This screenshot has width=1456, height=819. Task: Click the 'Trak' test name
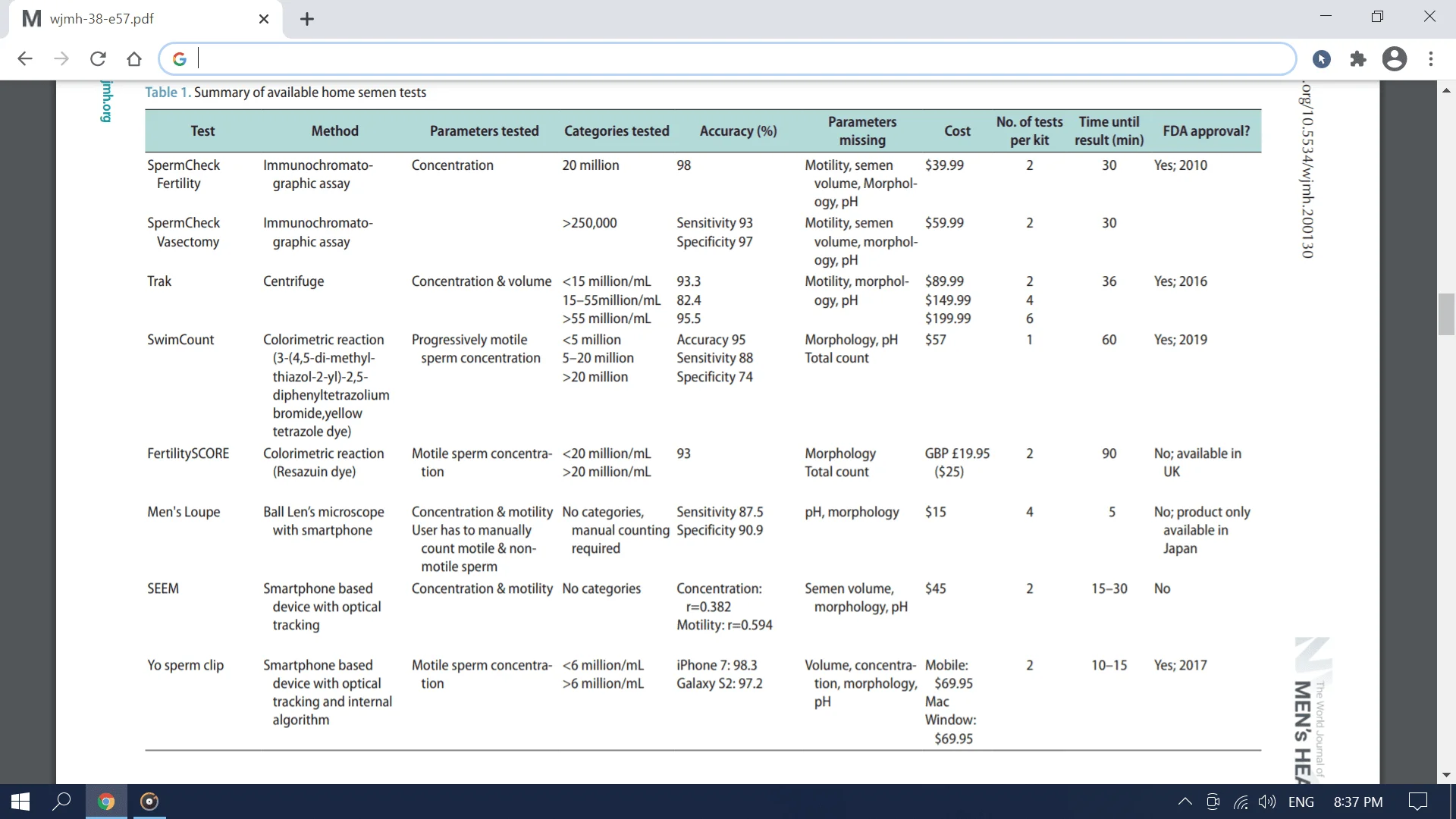pyautogui.click(x=159, y=281)
